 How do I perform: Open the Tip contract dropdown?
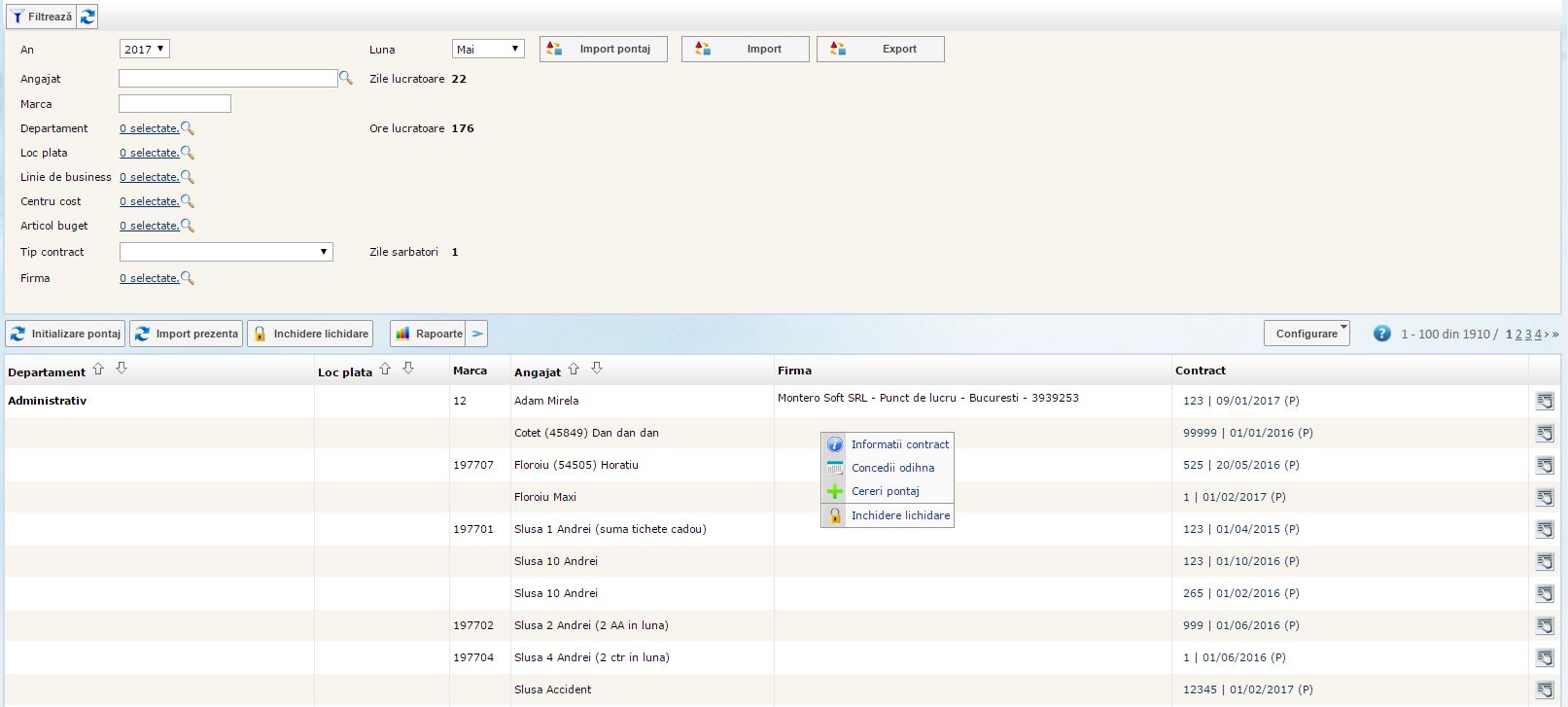point(226,252)
